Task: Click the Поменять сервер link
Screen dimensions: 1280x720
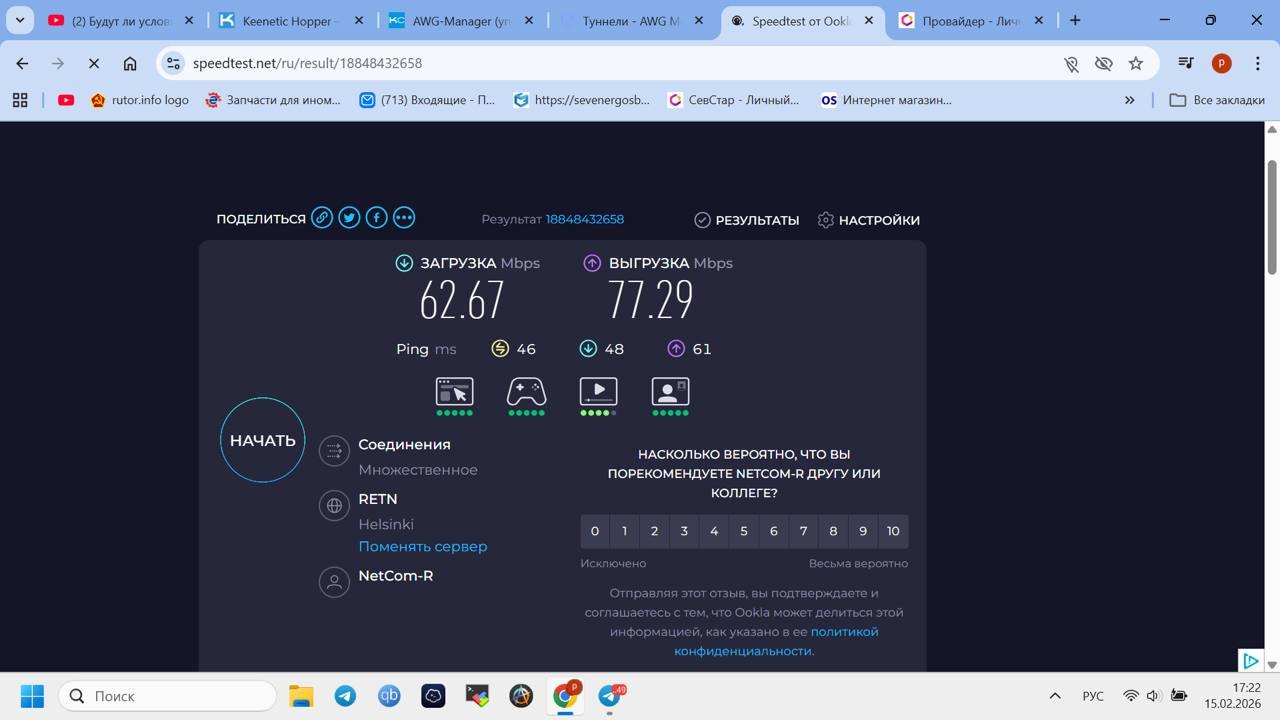Action: (423, 546)
